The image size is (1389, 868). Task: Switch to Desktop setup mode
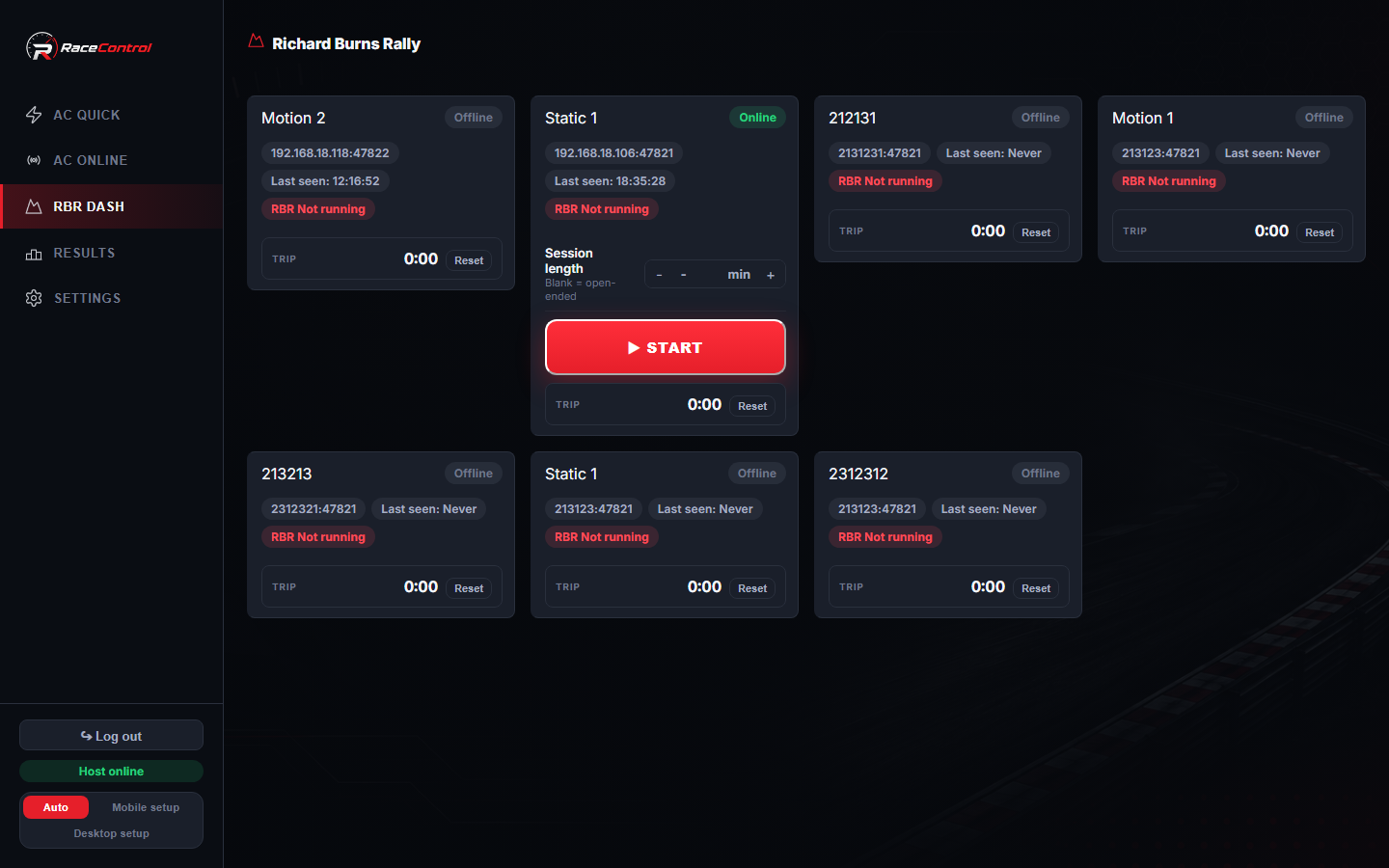coord(112,833)
